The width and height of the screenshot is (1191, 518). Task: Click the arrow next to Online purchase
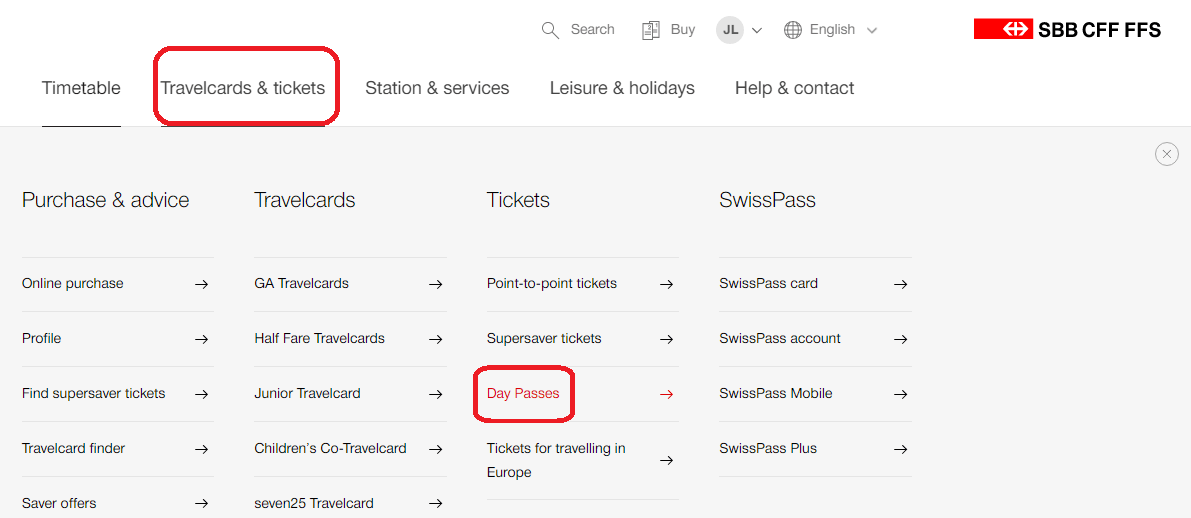pyautogui.click(x=201, y=284)
